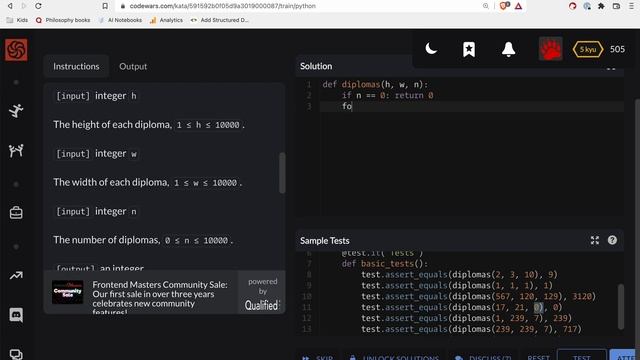
Task: Click the 5 kyu rank badge
Action: [x=588, y=49]
